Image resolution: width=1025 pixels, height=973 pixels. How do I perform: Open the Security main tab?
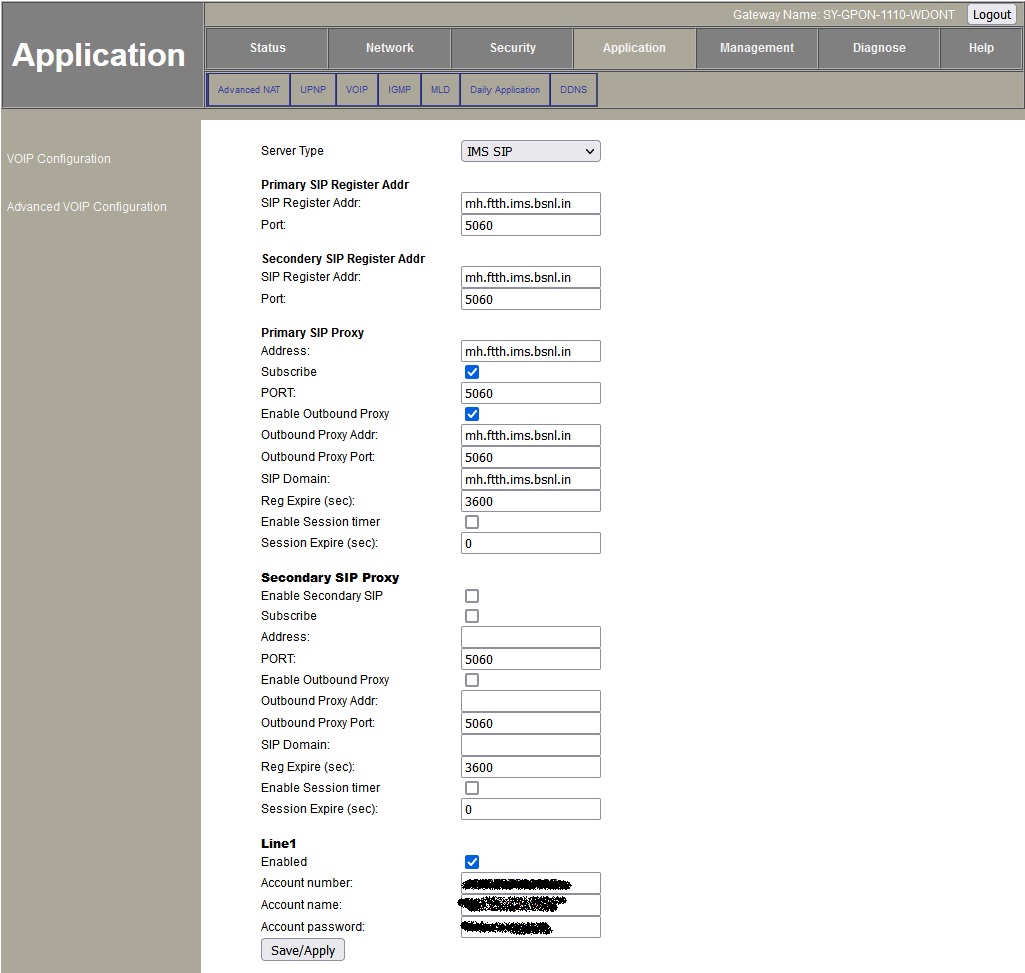point(512,48)
